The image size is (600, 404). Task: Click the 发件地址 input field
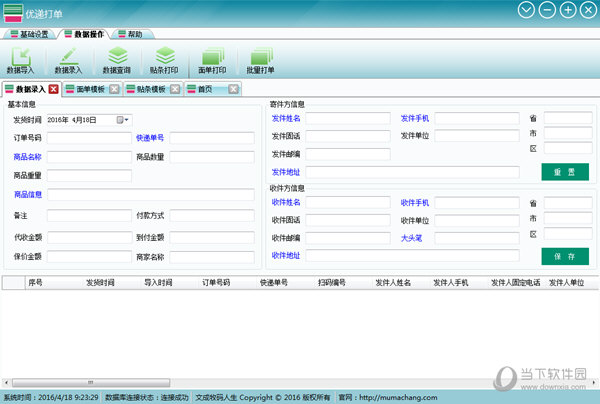coord(412,172)
